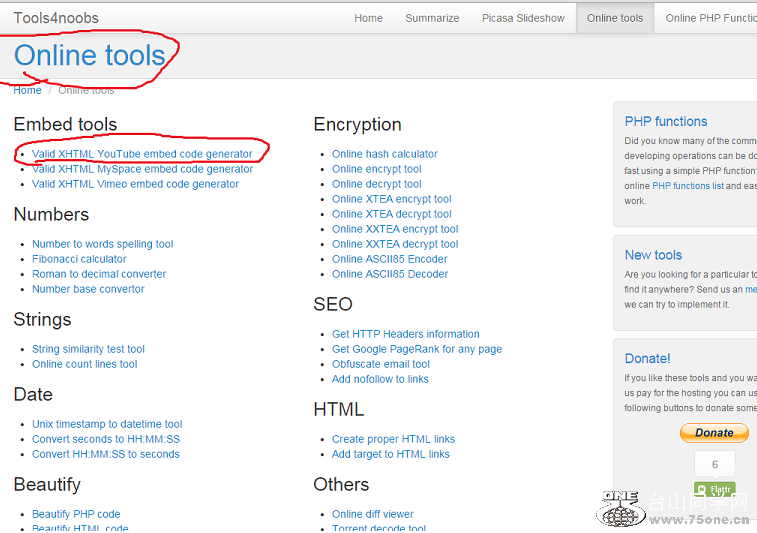Open Online XTEA decrypt tool
This screenshot has height=533, width=757.
tap(392, 214)
